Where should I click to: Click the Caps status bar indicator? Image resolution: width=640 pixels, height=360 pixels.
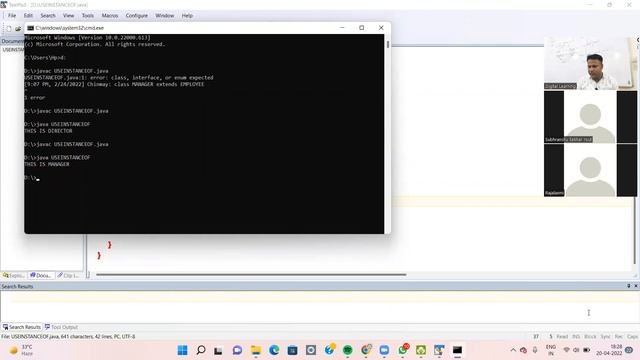[632, 336]
